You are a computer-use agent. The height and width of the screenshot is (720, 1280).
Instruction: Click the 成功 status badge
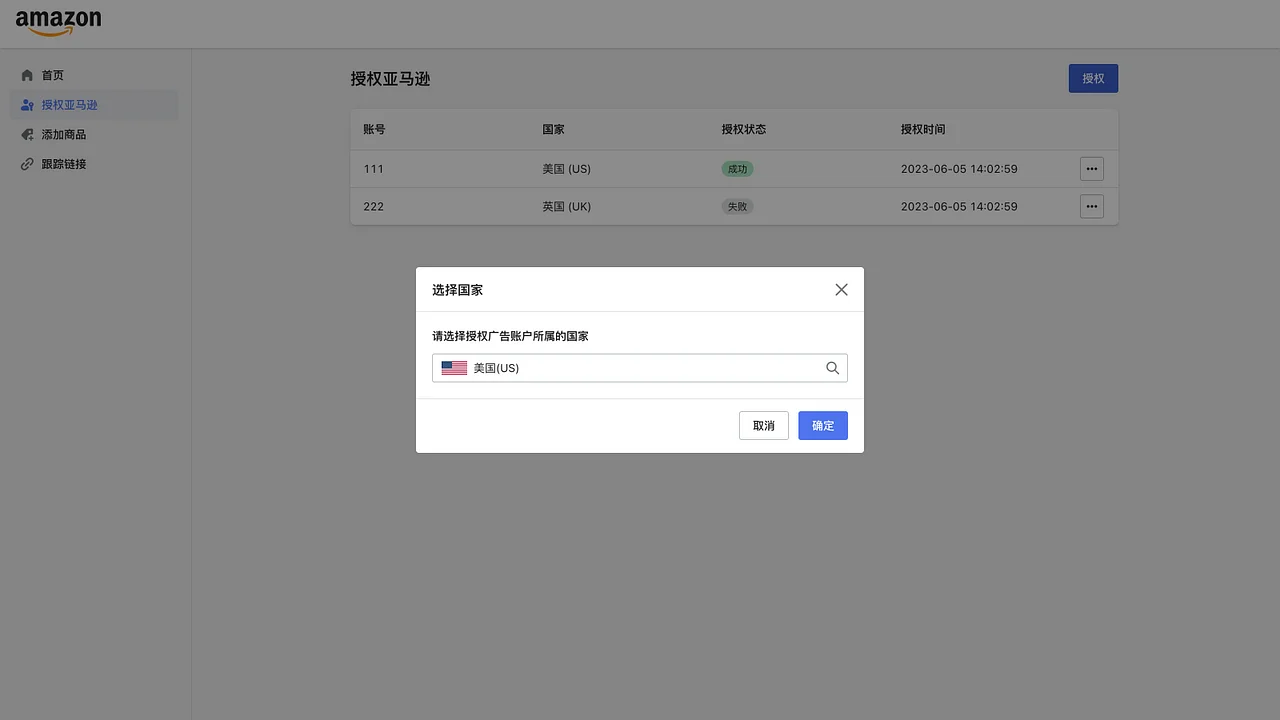[x=737, y=169]
